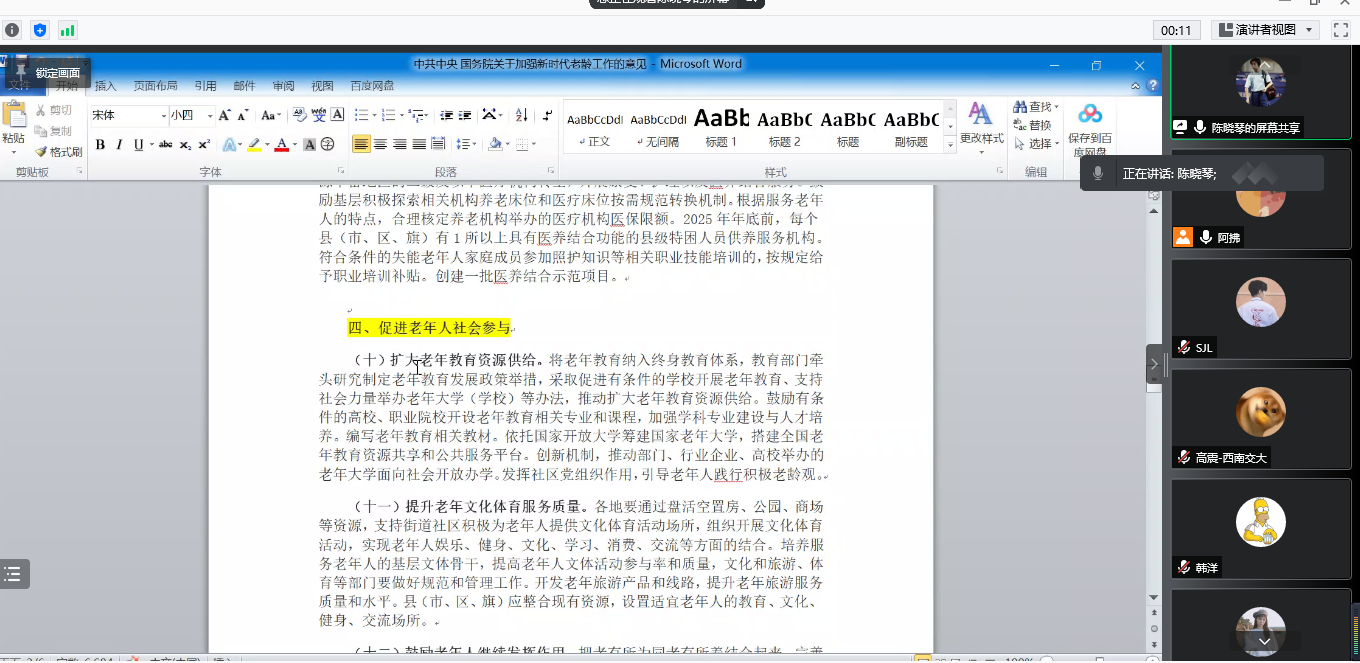Viewport: 1360px width, 663px height.
Task: Click the Format Painter (格式刷) tool
Action: (x=58, y=152)
